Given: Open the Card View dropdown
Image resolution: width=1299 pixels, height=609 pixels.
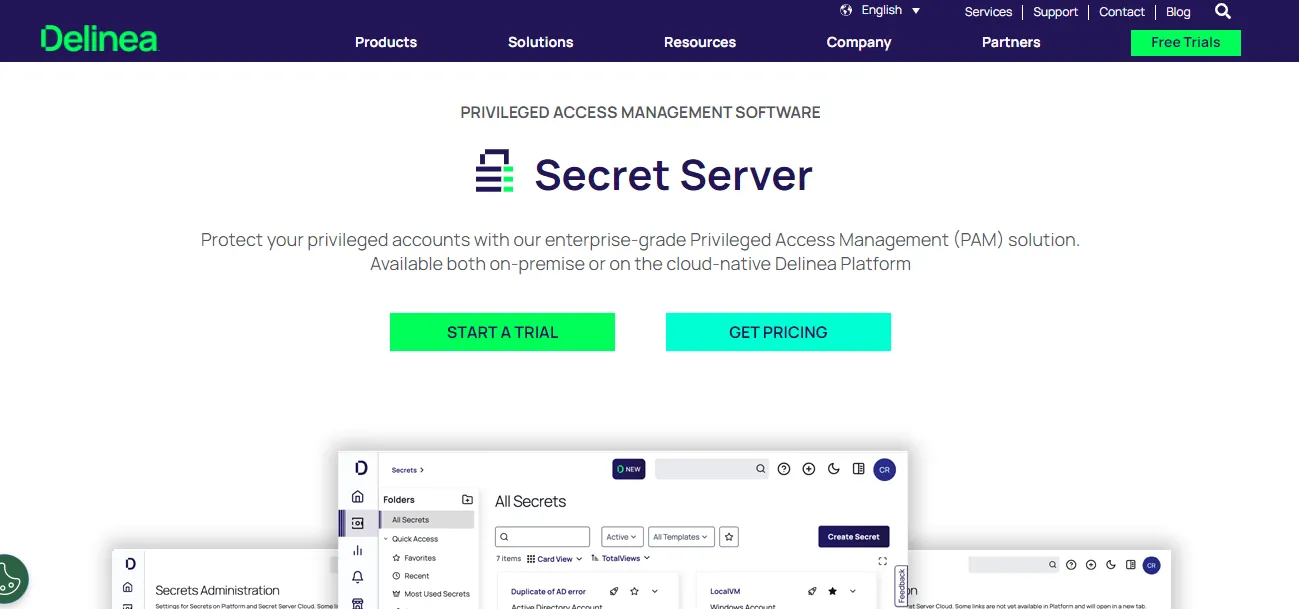Looking at the screenshot, I should point(554,559).
